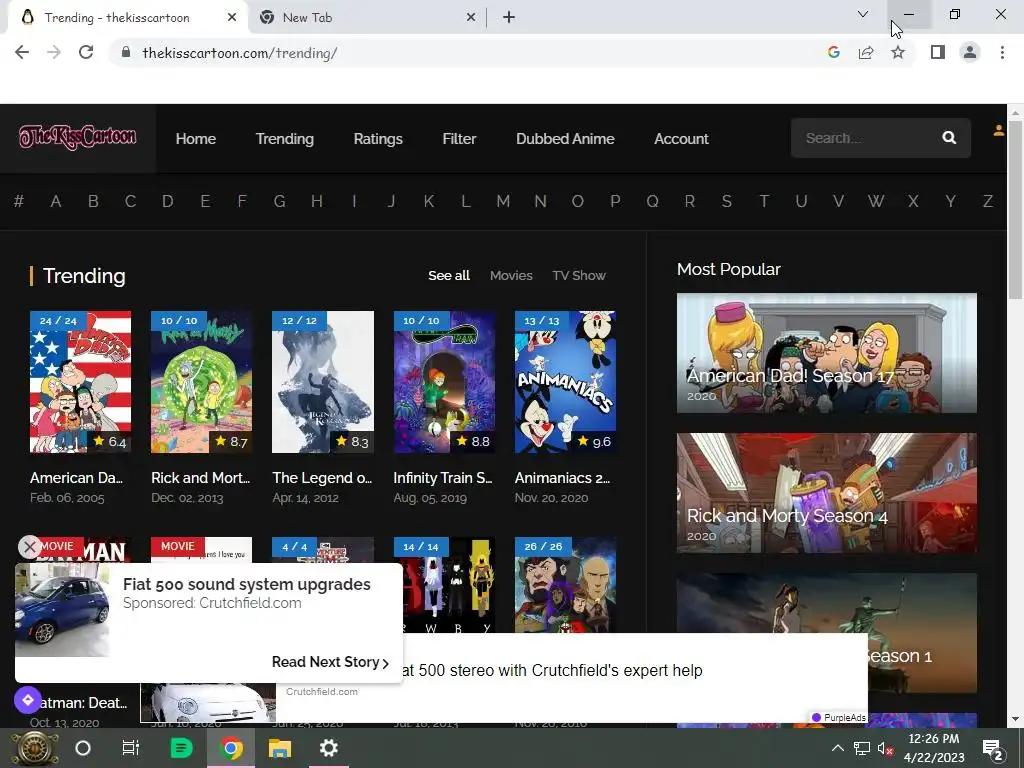Click the padlock site info icon
This screenshot has height=768, width=1024.
click(126, 53)
